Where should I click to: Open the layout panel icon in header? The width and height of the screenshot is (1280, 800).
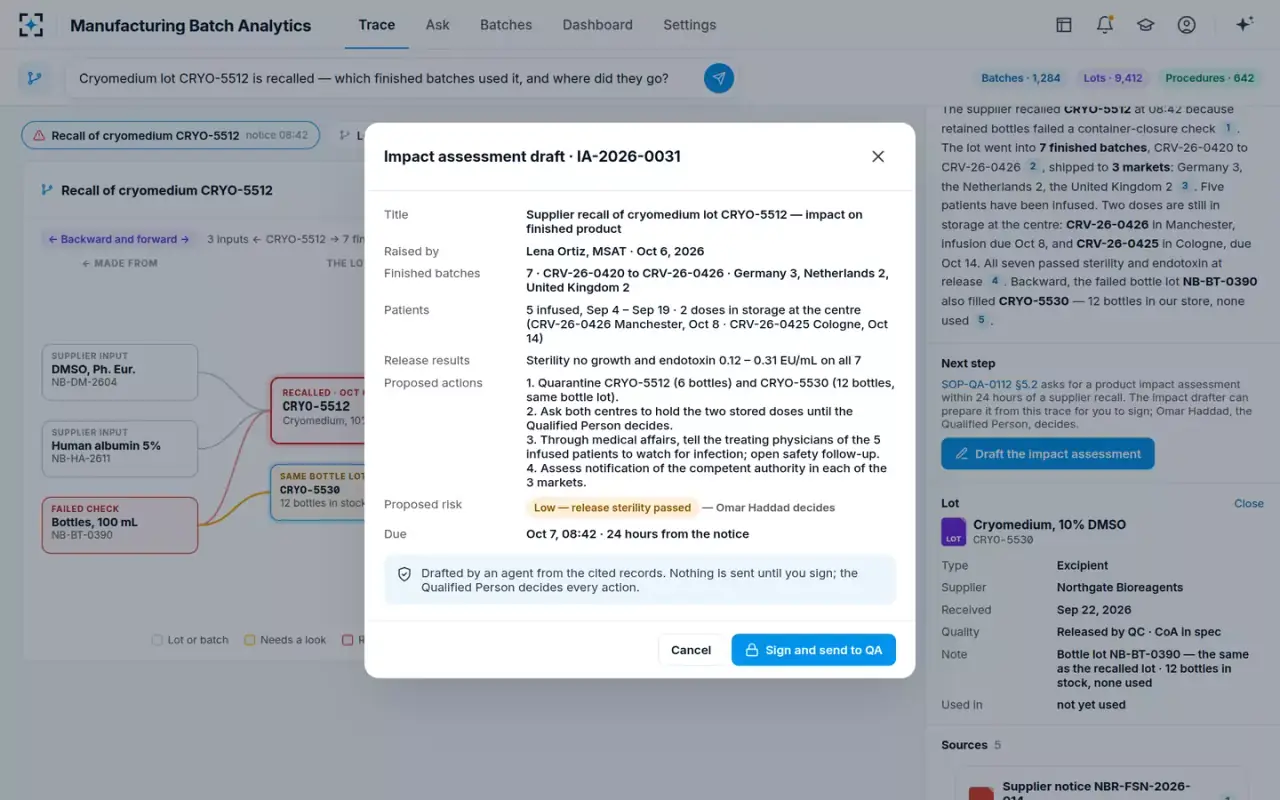[x=1064, y=25]
